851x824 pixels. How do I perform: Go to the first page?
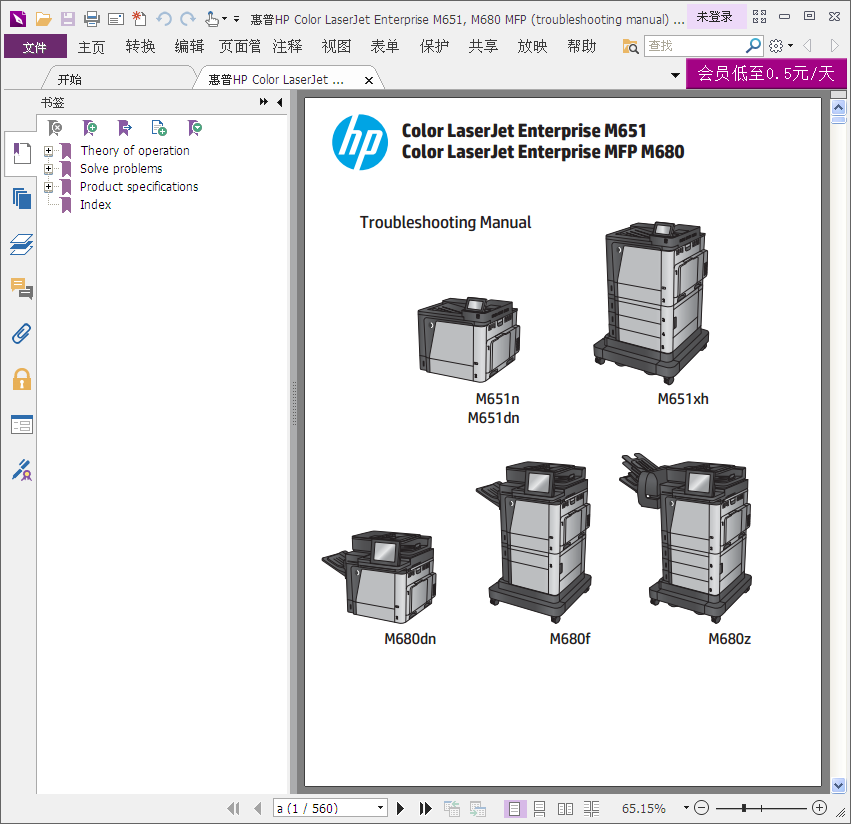click(x=233, y=809)
